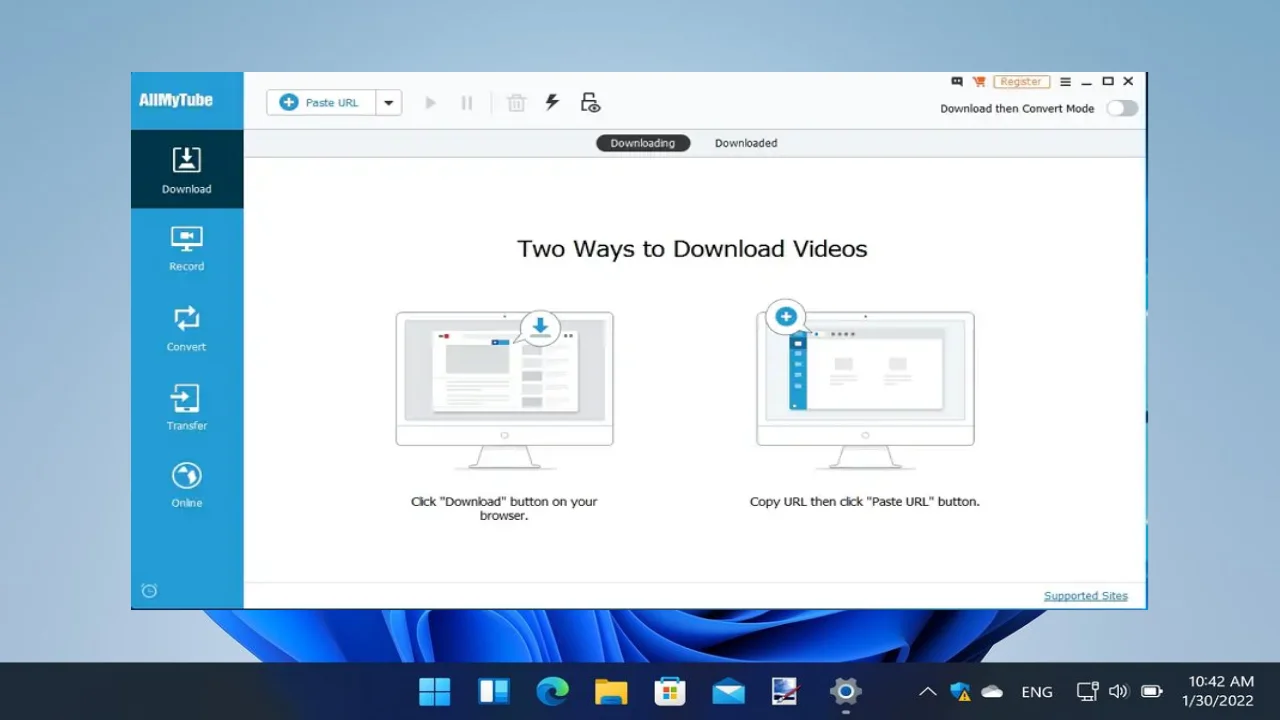1280x720 pixels.
Task: Toggle turbo mode lightning icon
Action: (x=552, y=102)
